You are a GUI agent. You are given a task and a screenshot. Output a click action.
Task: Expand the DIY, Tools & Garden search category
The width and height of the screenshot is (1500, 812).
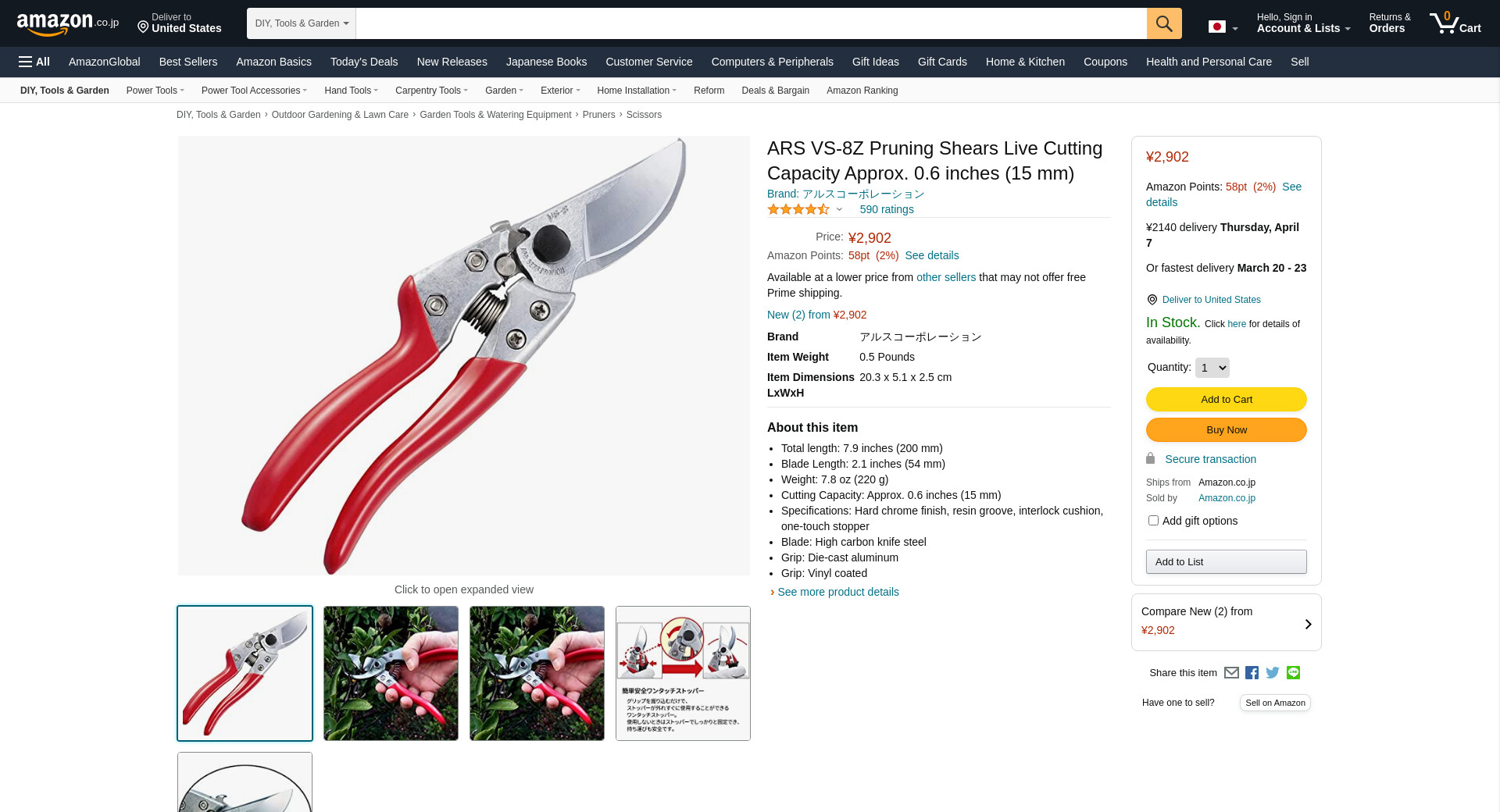pos(302,23)
